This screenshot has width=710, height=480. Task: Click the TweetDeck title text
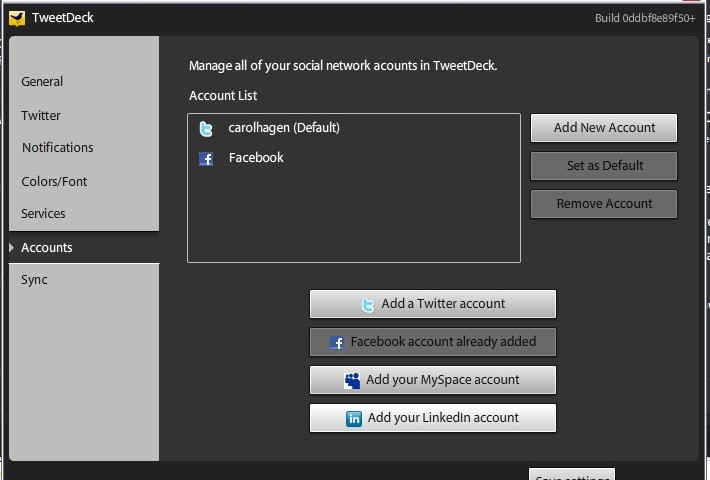[62, 18]
